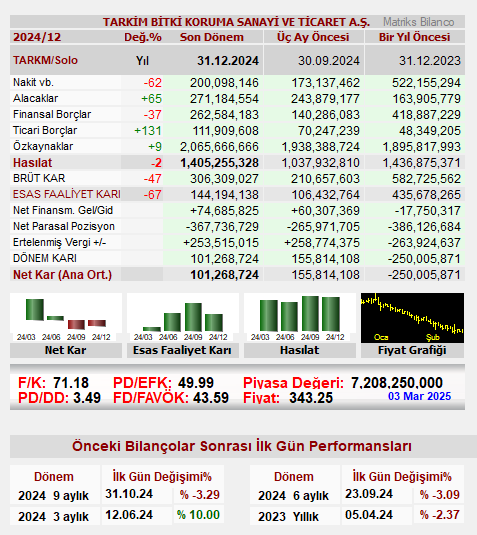Select the 2023 Yıllık period row
477x535 pixels.
tap(288, 517)
